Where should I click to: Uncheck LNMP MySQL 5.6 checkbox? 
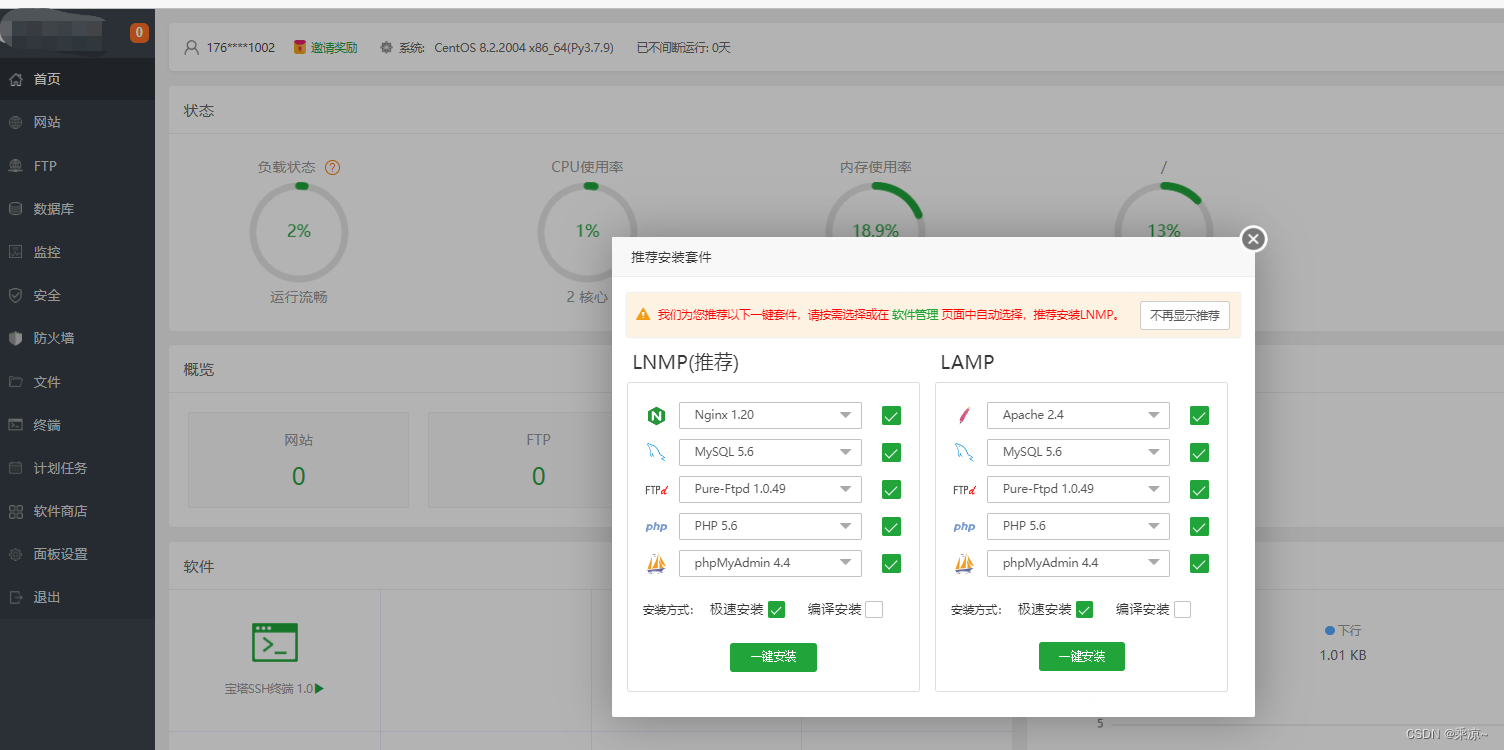pos(891,453)
